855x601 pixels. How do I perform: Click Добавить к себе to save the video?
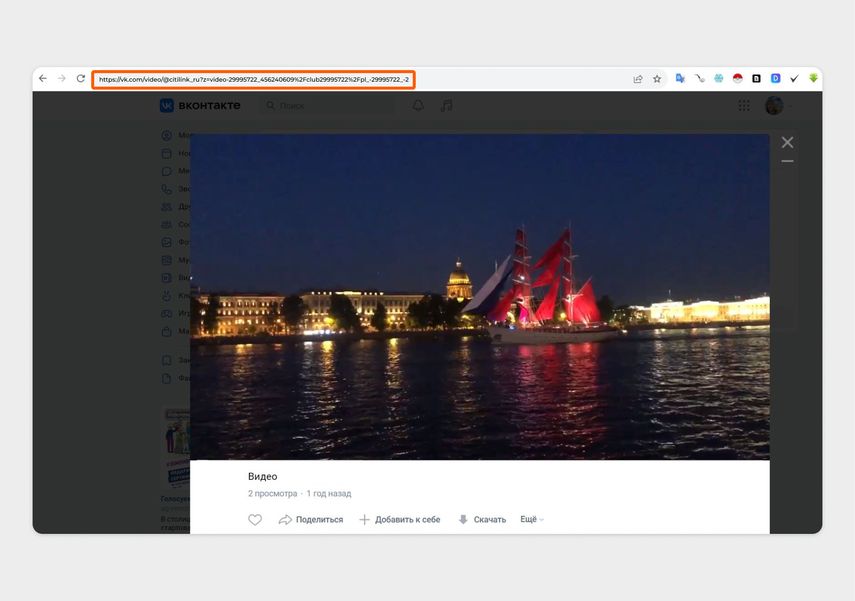coord(400,520)
